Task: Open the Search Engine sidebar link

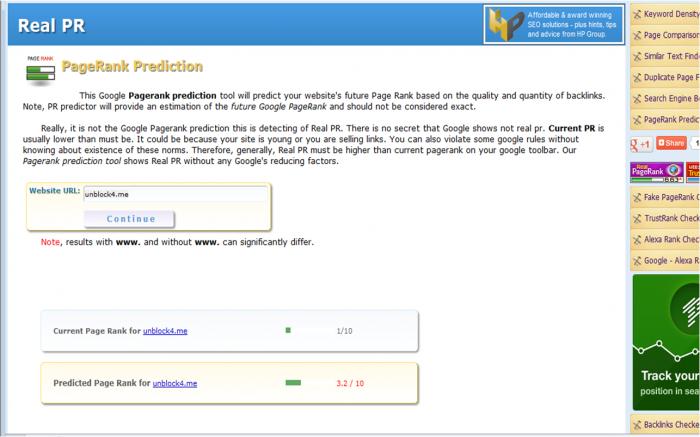Action: point(671,98)
